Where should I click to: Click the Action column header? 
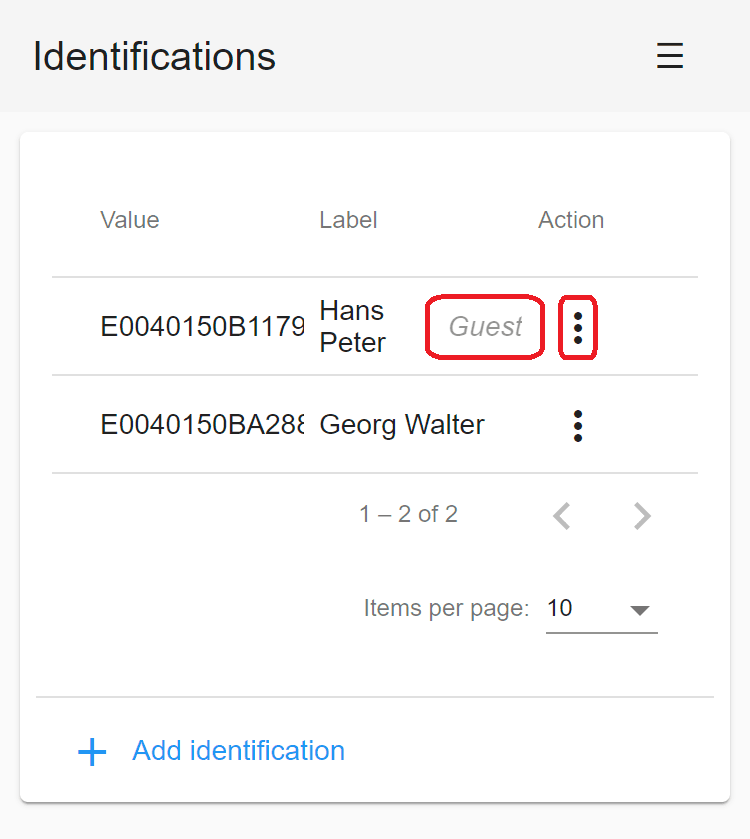(x=571, y=220)
